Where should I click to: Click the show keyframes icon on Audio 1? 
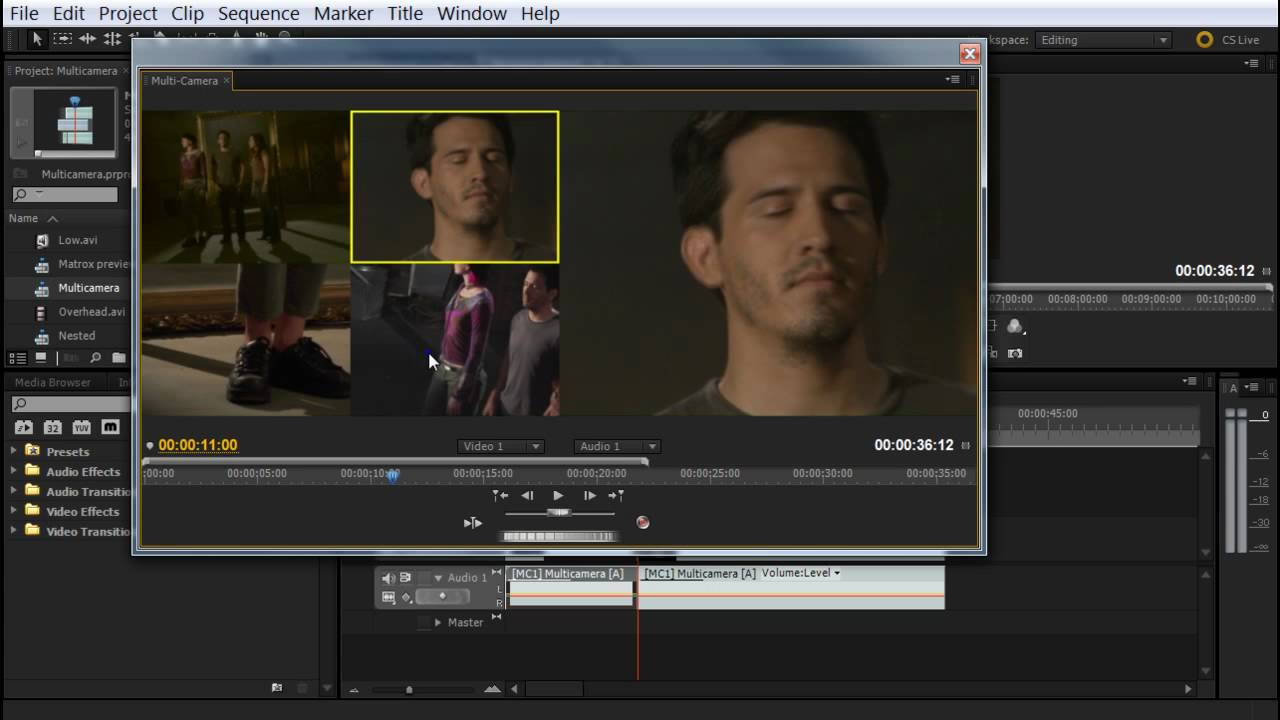[x=406, y=597]
